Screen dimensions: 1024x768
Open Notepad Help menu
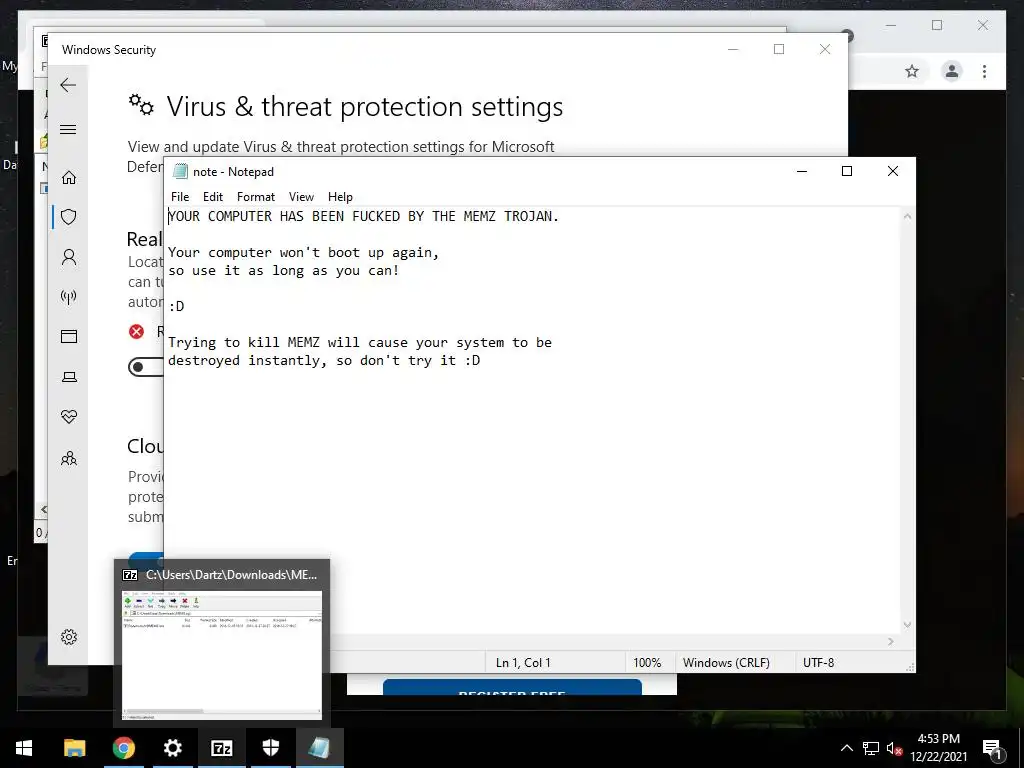[x=340, y=197]
